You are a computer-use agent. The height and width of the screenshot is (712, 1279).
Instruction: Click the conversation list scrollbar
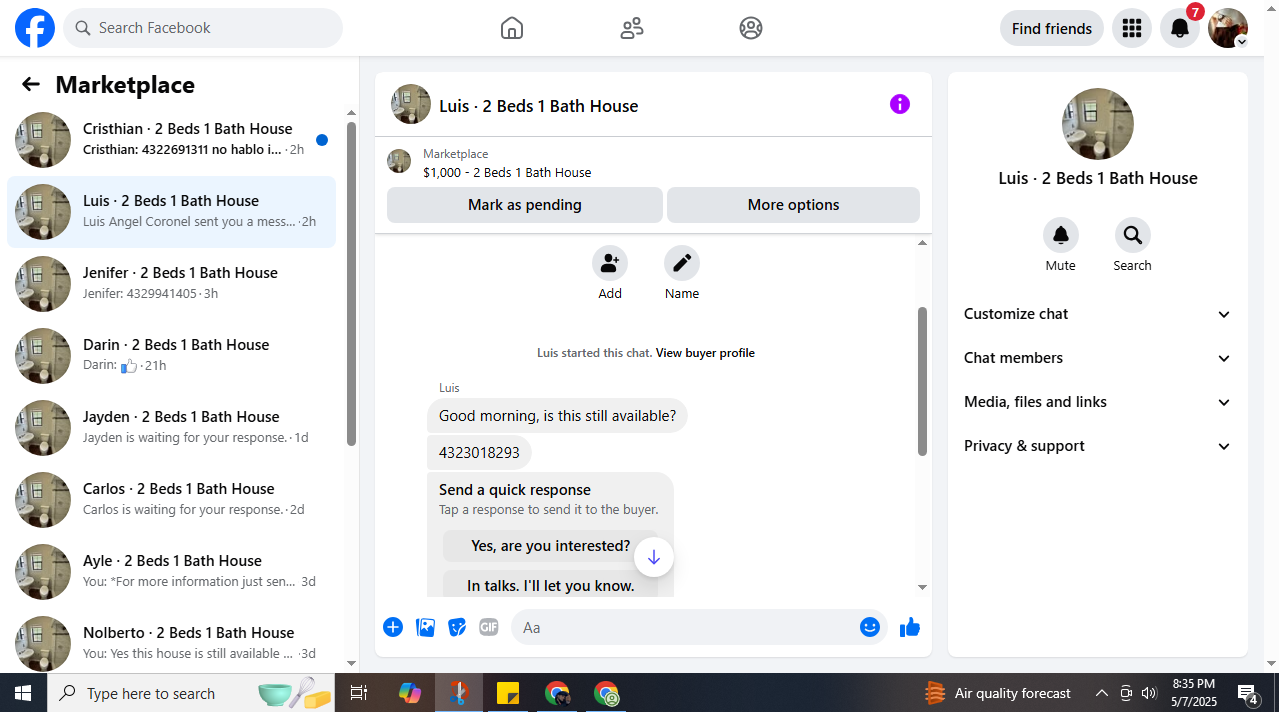click(x=351, y=284)
